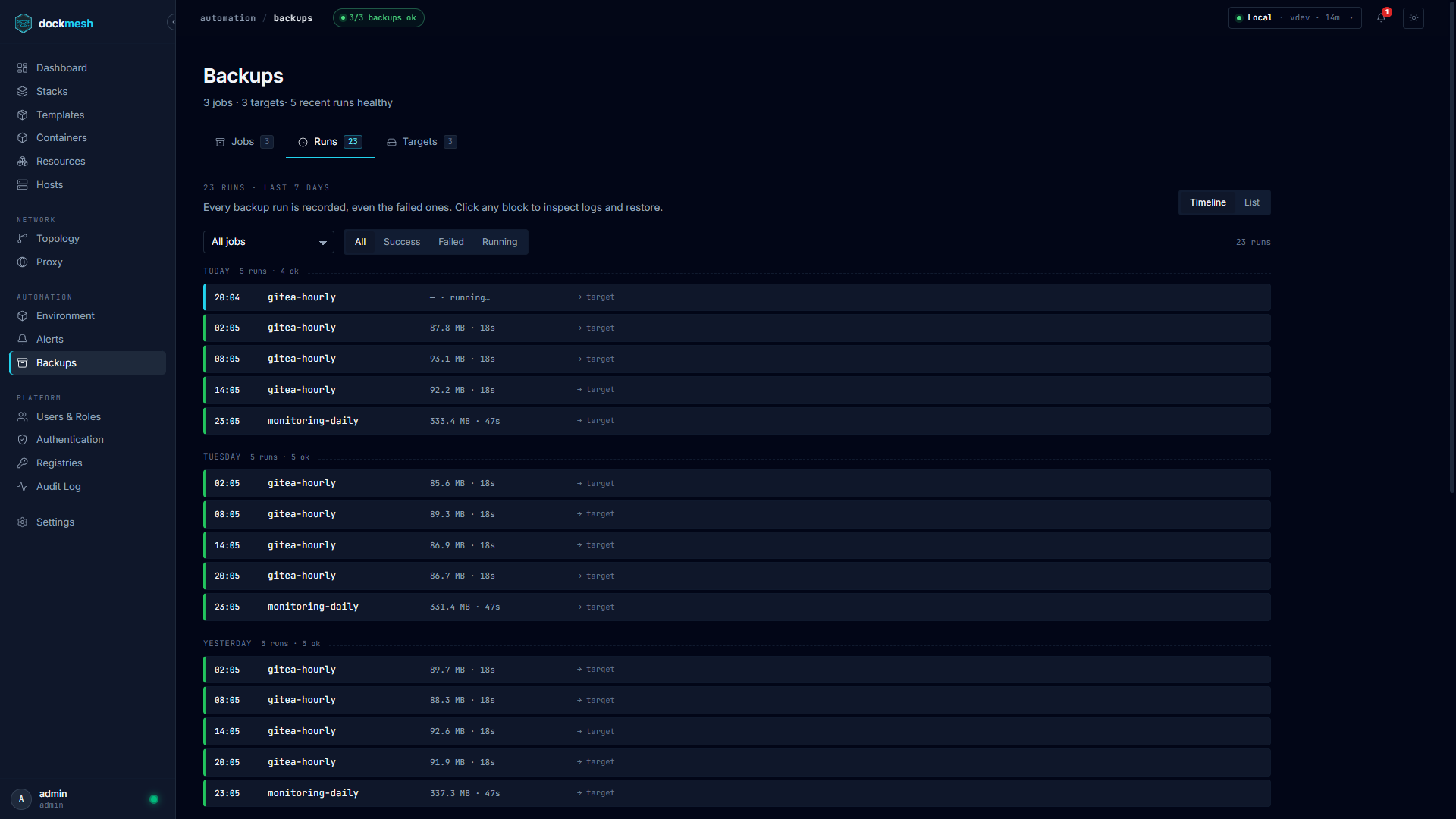Screen dimensions: 1456x819
Task: Open the 89.3 MB gitea-hourly run
Action: [737, 514]
